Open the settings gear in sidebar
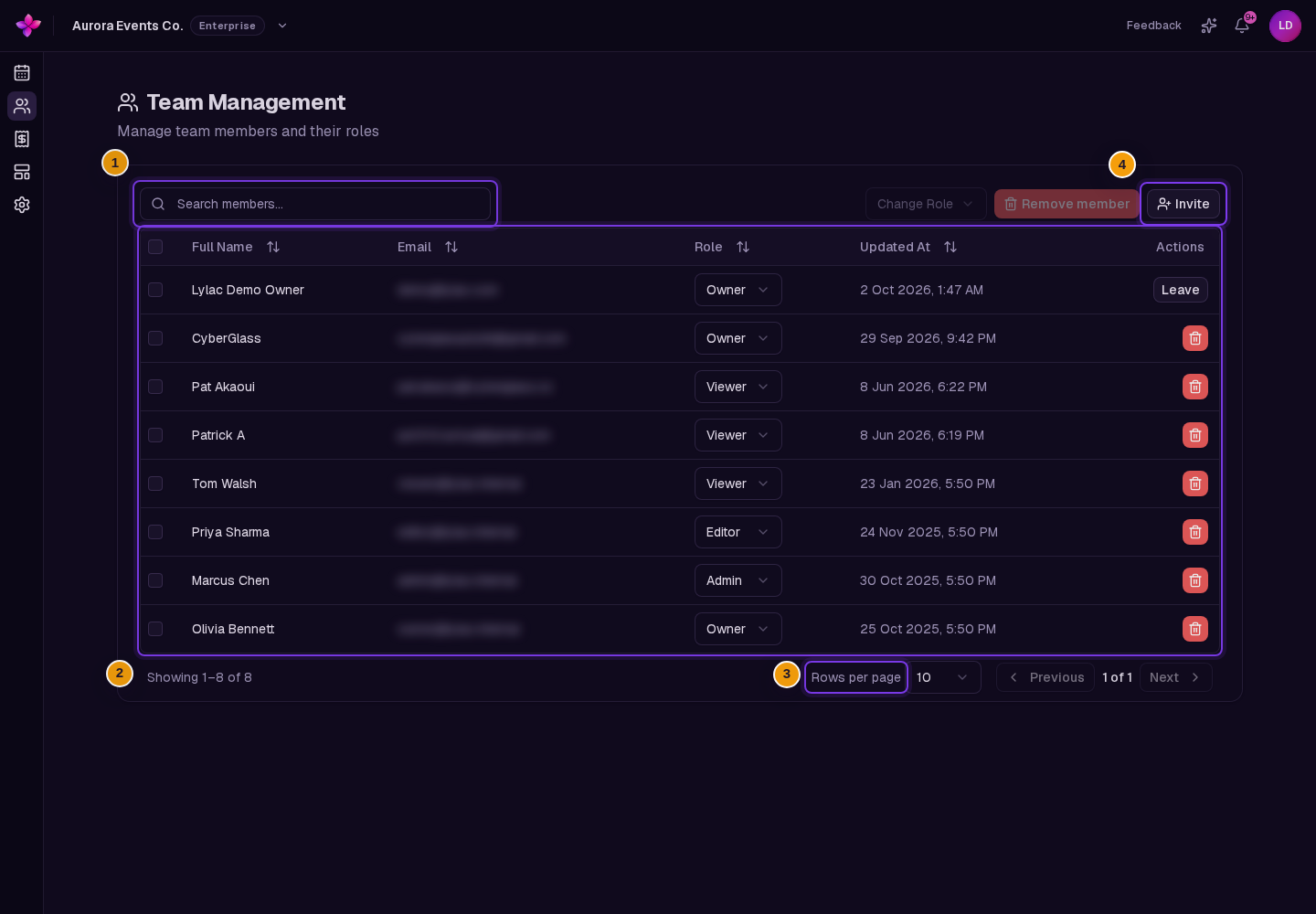1316x914 pixels. point(22,205)
